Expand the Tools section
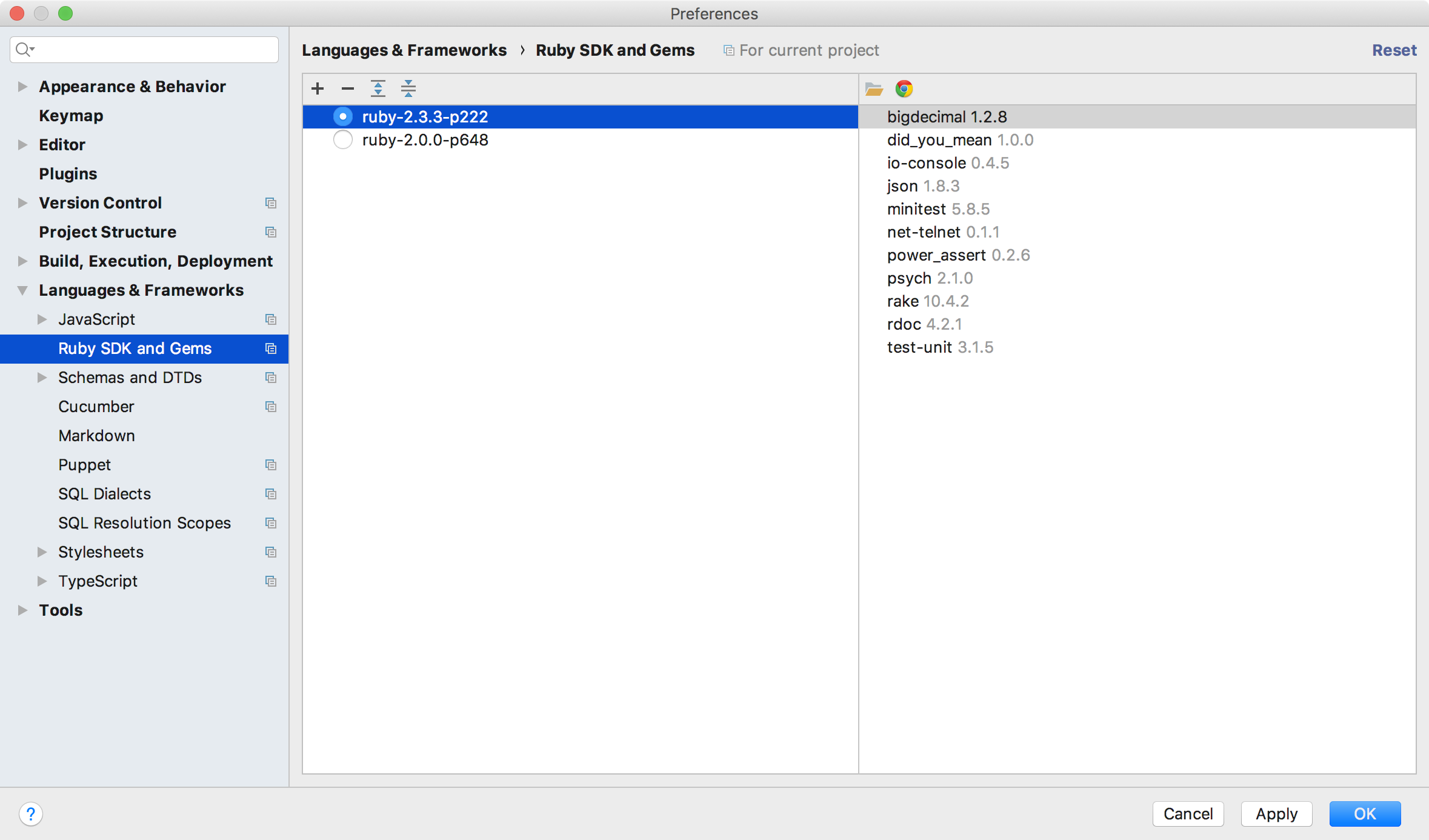1429x840 pixels. pyautogui.click(x=22, y=610)
